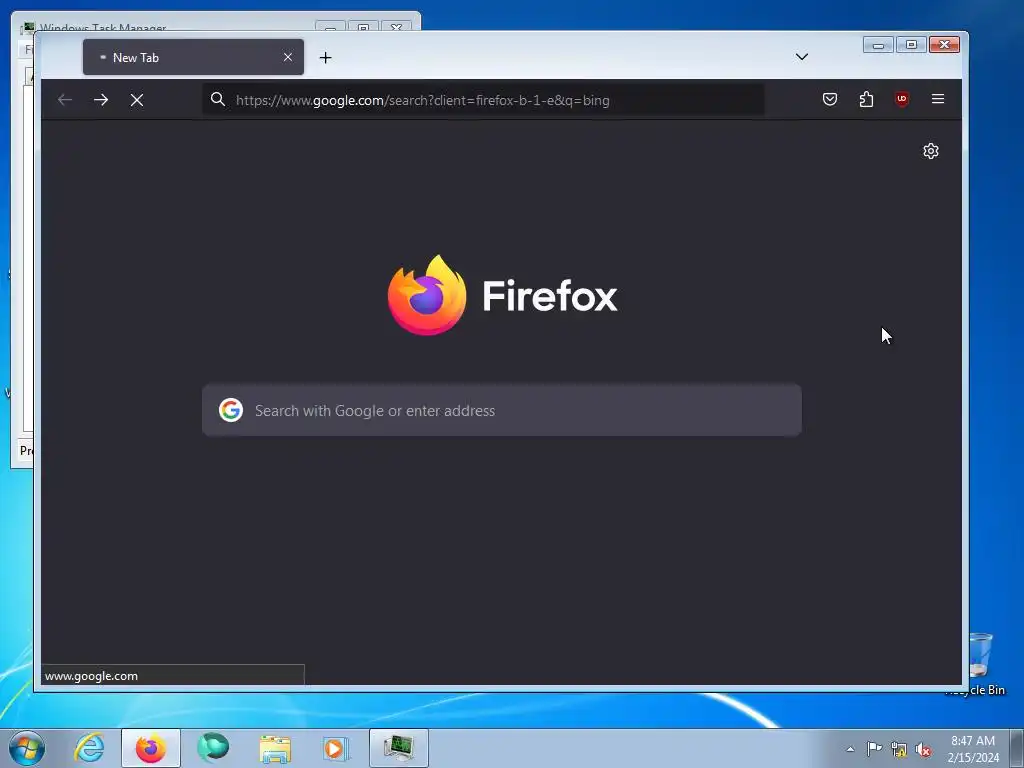Select the New Tab tab
1024x768 pixels.
click(193, 57)
